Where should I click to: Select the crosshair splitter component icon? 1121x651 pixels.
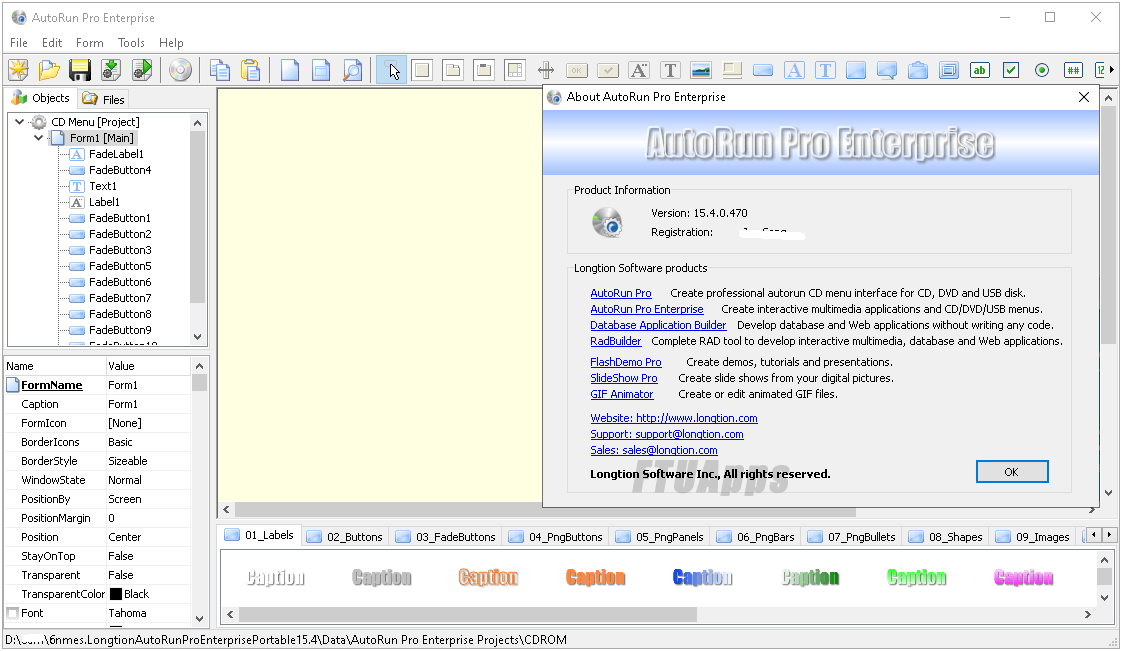coord(545,70)
